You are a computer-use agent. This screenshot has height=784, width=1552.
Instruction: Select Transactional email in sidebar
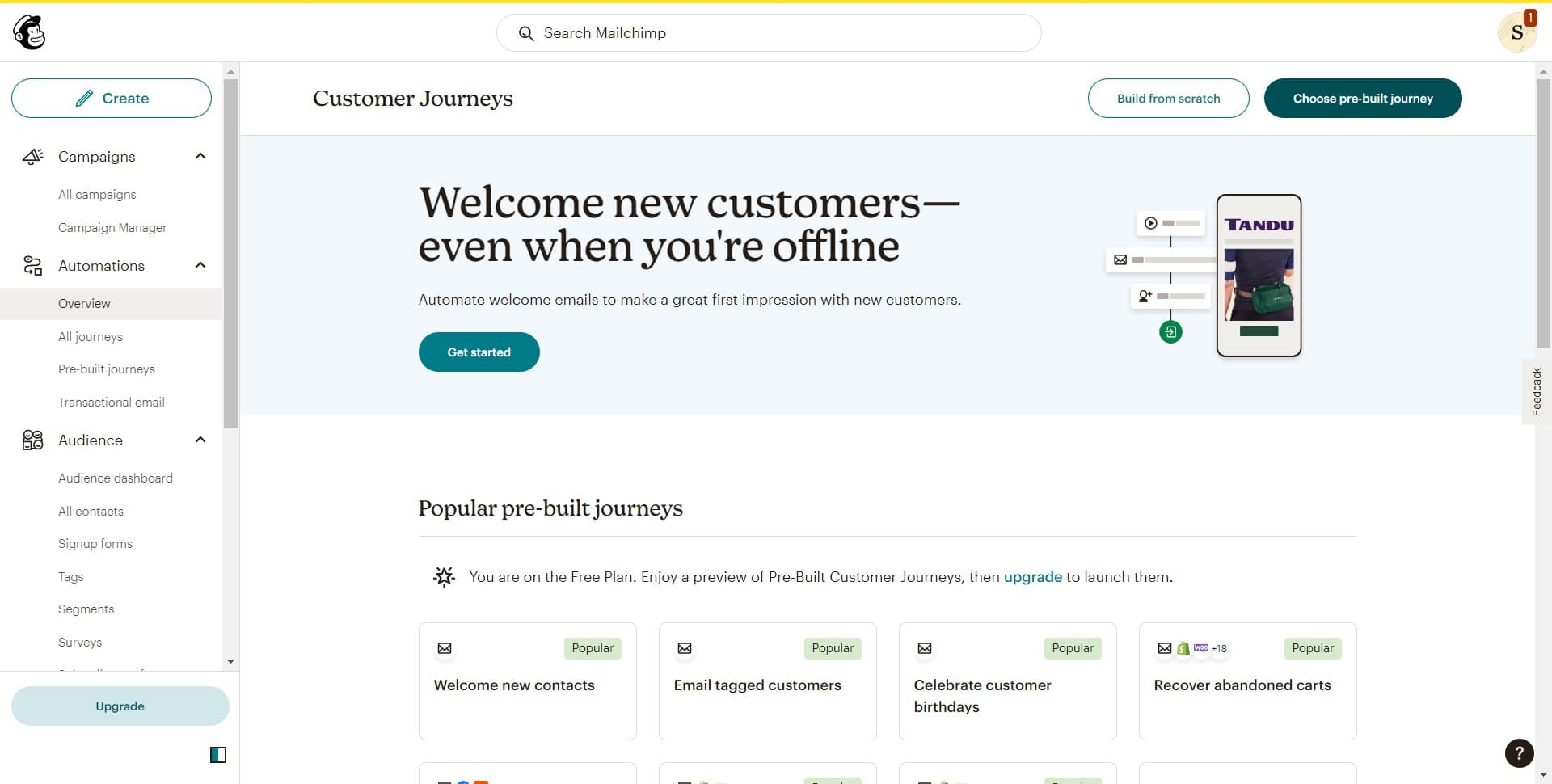coord(111,402)
